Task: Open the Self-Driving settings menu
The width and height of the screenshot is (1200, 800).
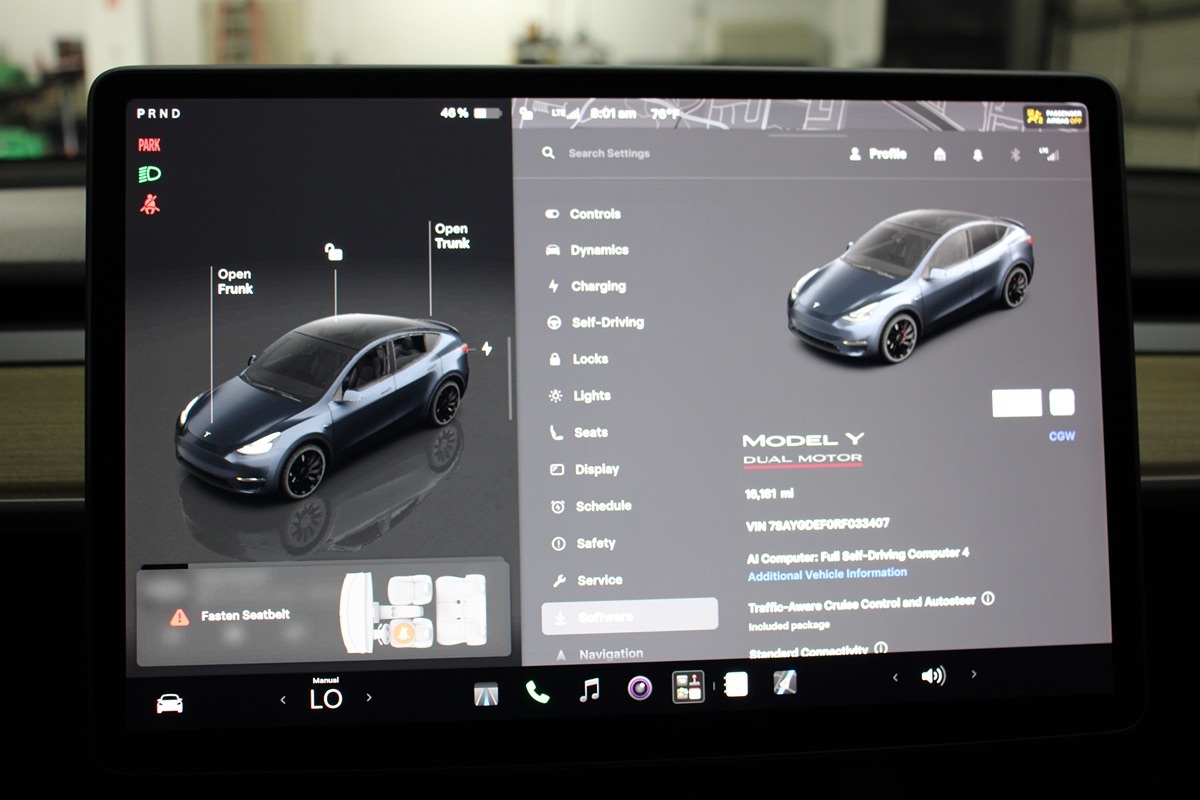Action: coord(596,323)
